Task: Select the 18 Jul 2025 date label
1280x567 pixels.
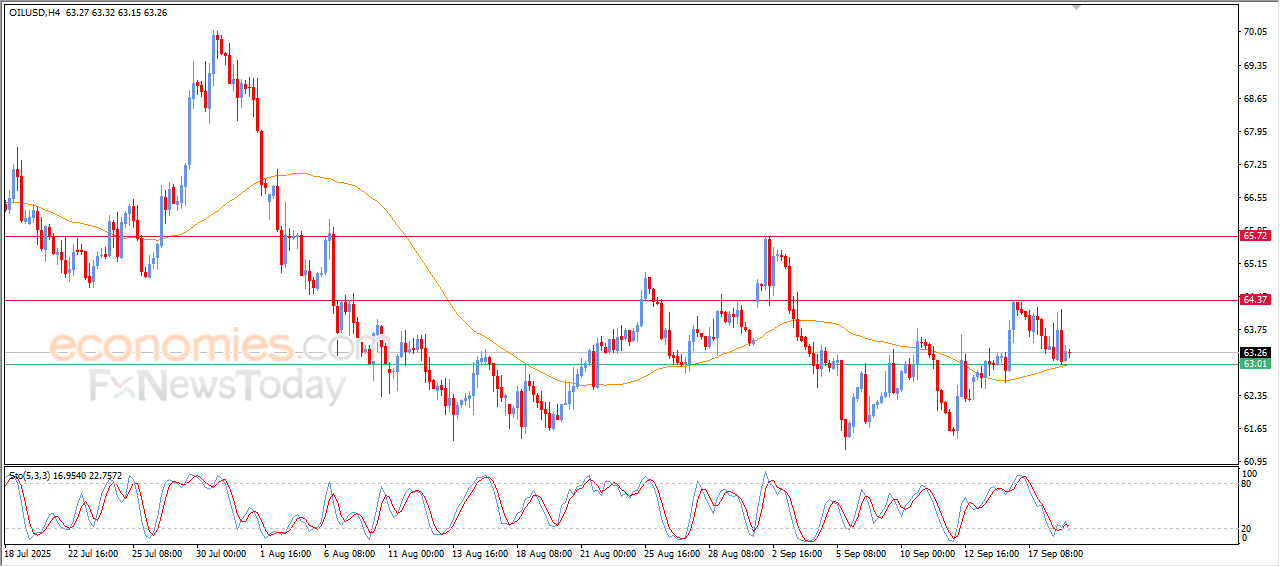Action: [26, 553]
